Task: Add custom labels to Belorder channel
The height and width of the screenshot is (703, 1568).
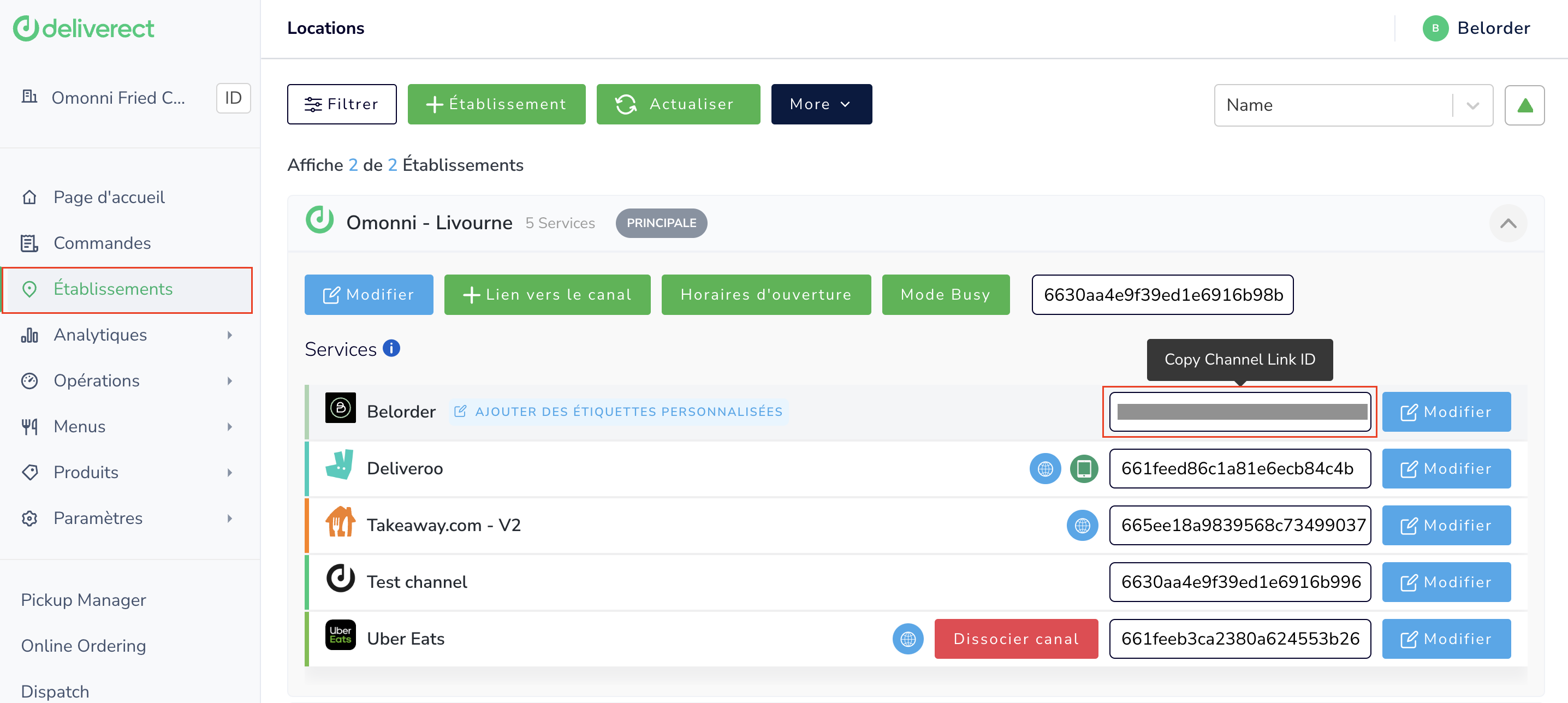Action: 619,412
